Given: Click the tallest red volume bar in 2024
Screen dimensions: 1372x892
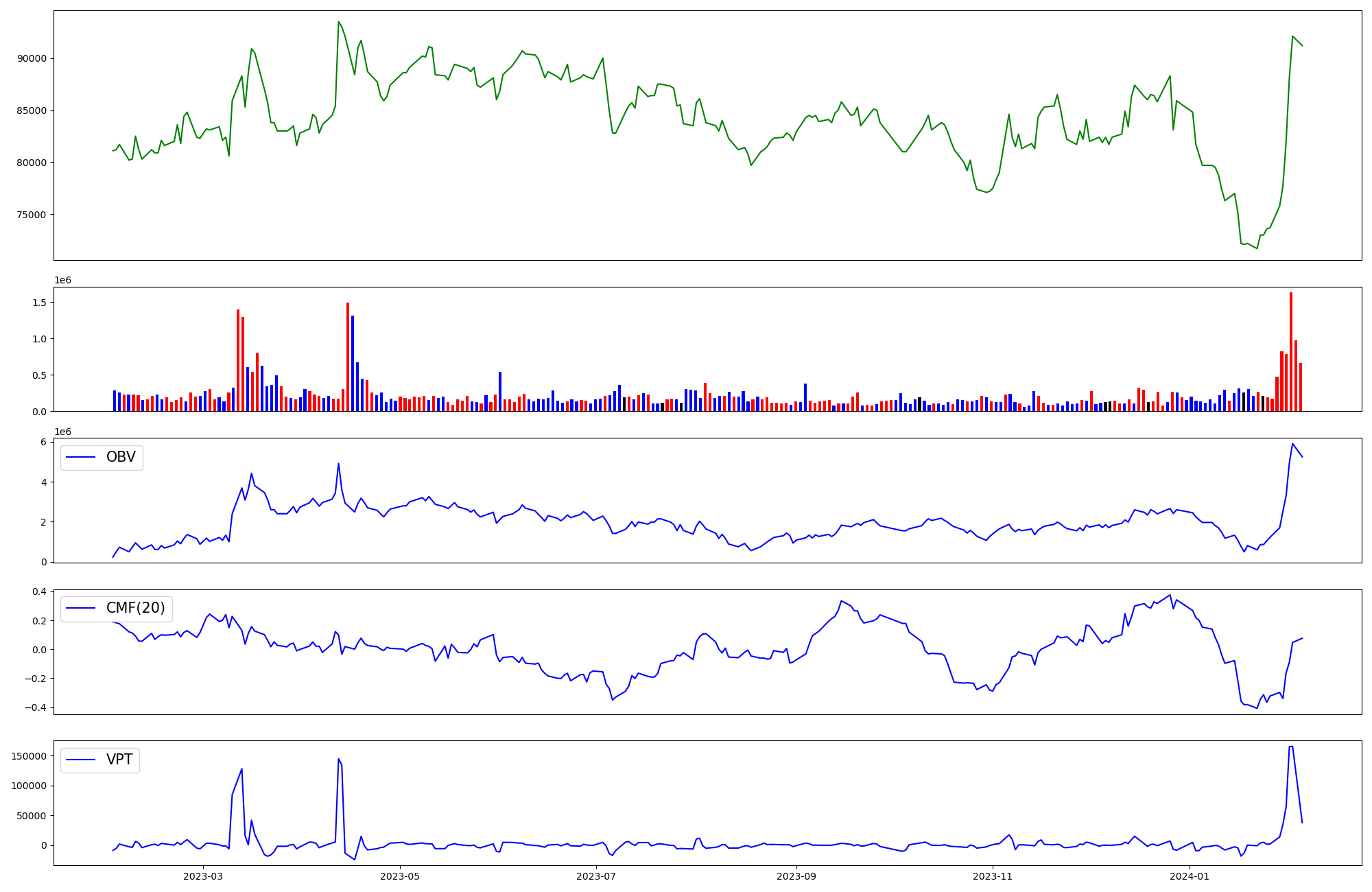Looking at the screenshot, I should [x=1291, y=352].
